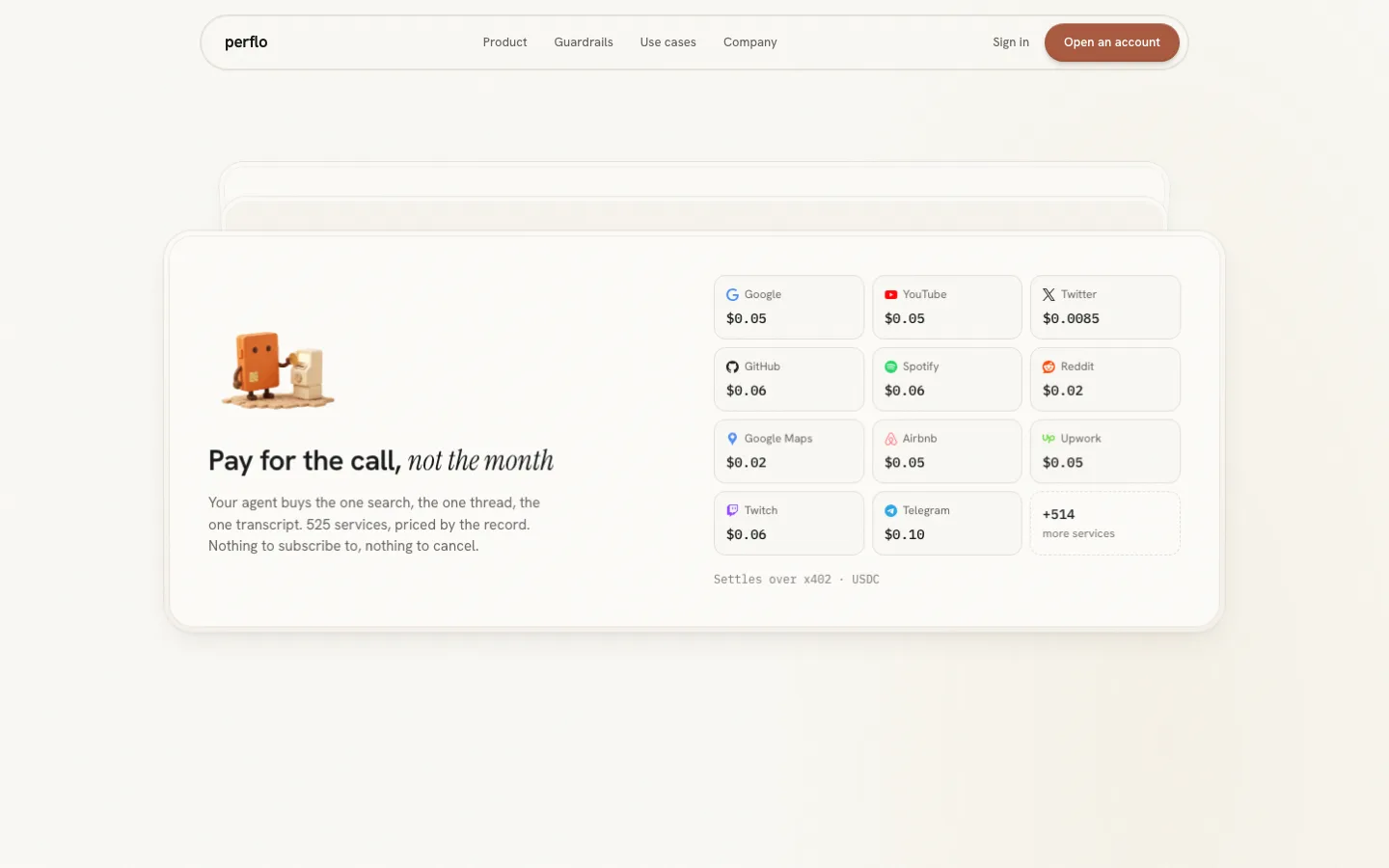This screenshot has width=1389, height=868.
Task: Click the Google logo icon
Action: 732,294
